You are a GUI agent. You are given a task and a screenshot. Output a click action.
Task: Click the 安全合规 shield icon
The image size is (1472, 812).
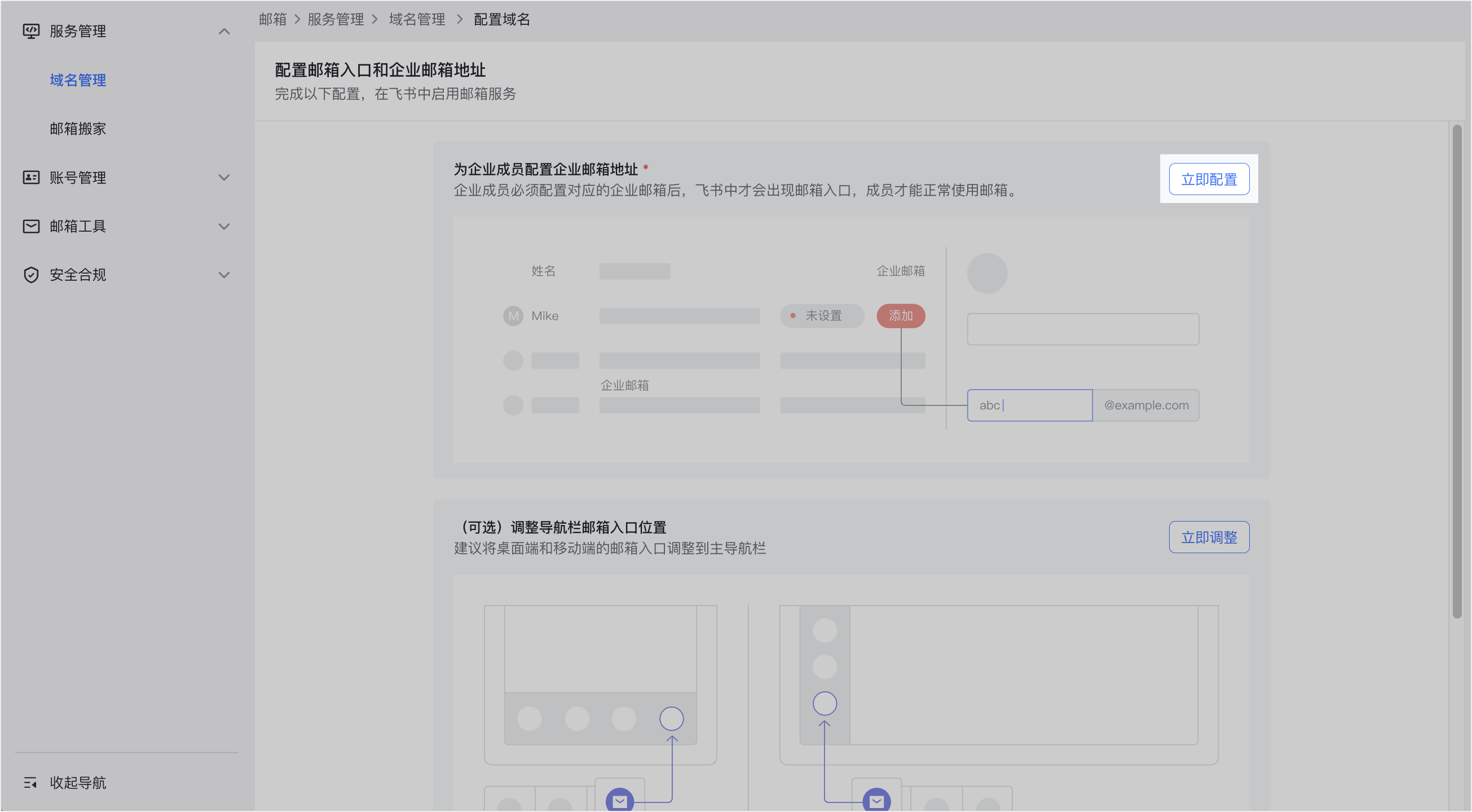click(x=31, y=275)
